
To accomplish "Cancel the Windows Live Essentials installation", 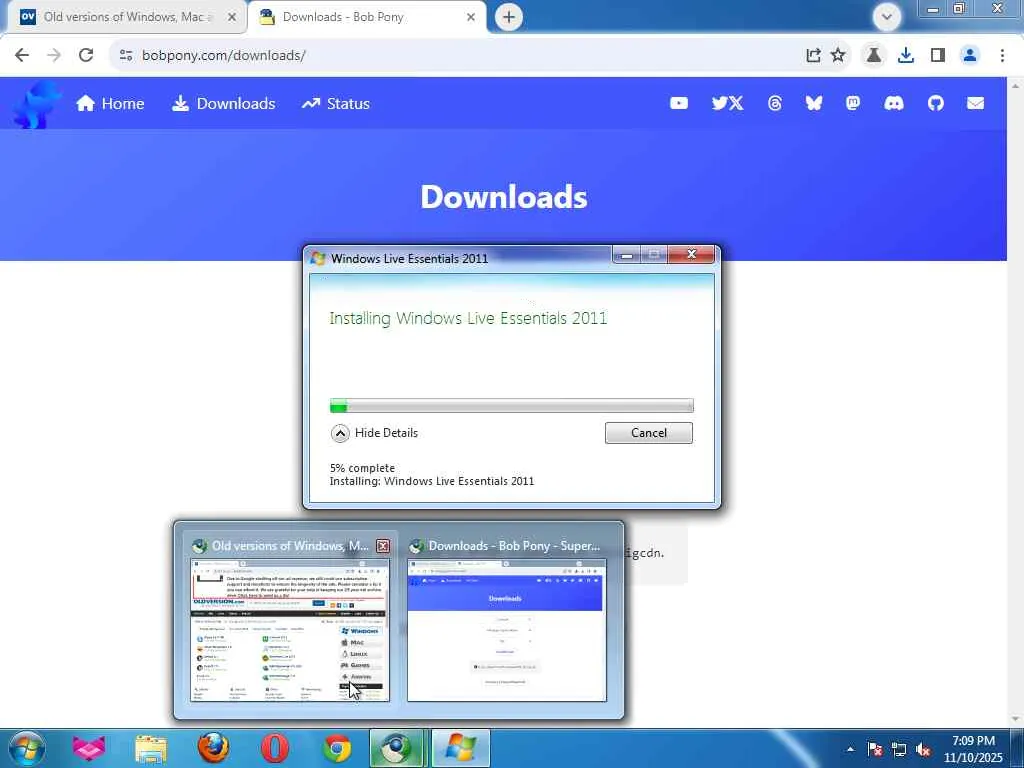I will [648, 433].
